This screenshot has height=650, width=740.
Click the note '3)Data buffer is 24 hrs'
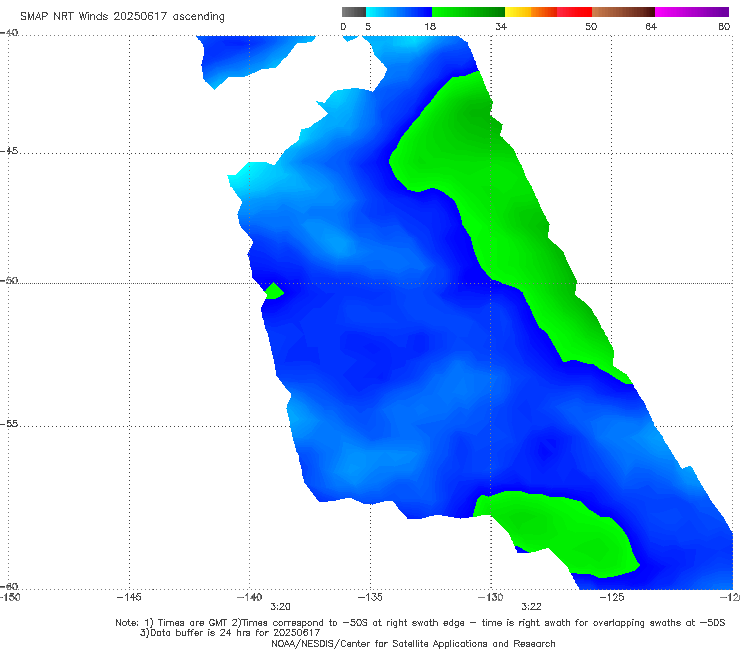tap(230, 633)
